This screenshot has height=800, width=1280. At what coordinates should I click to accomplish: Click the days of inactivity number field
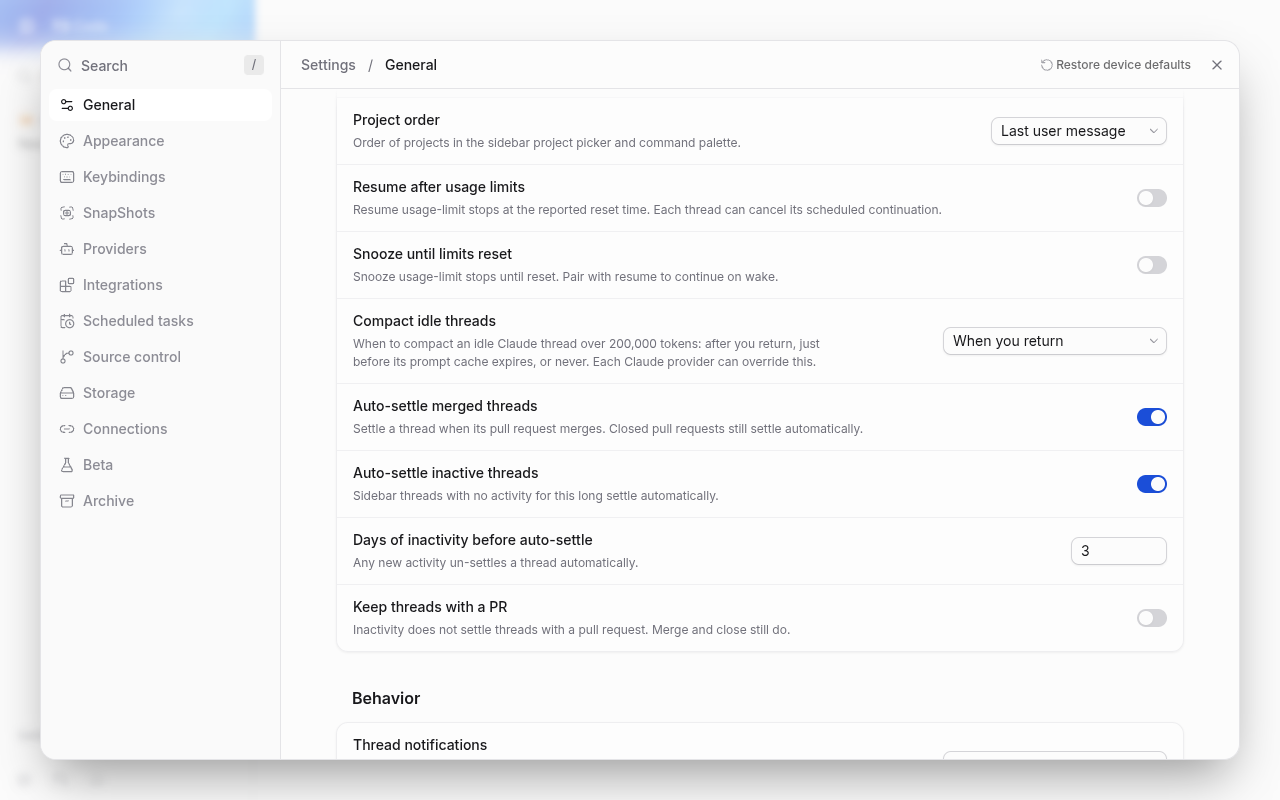pyautogui.click(x=1119, y=551)
